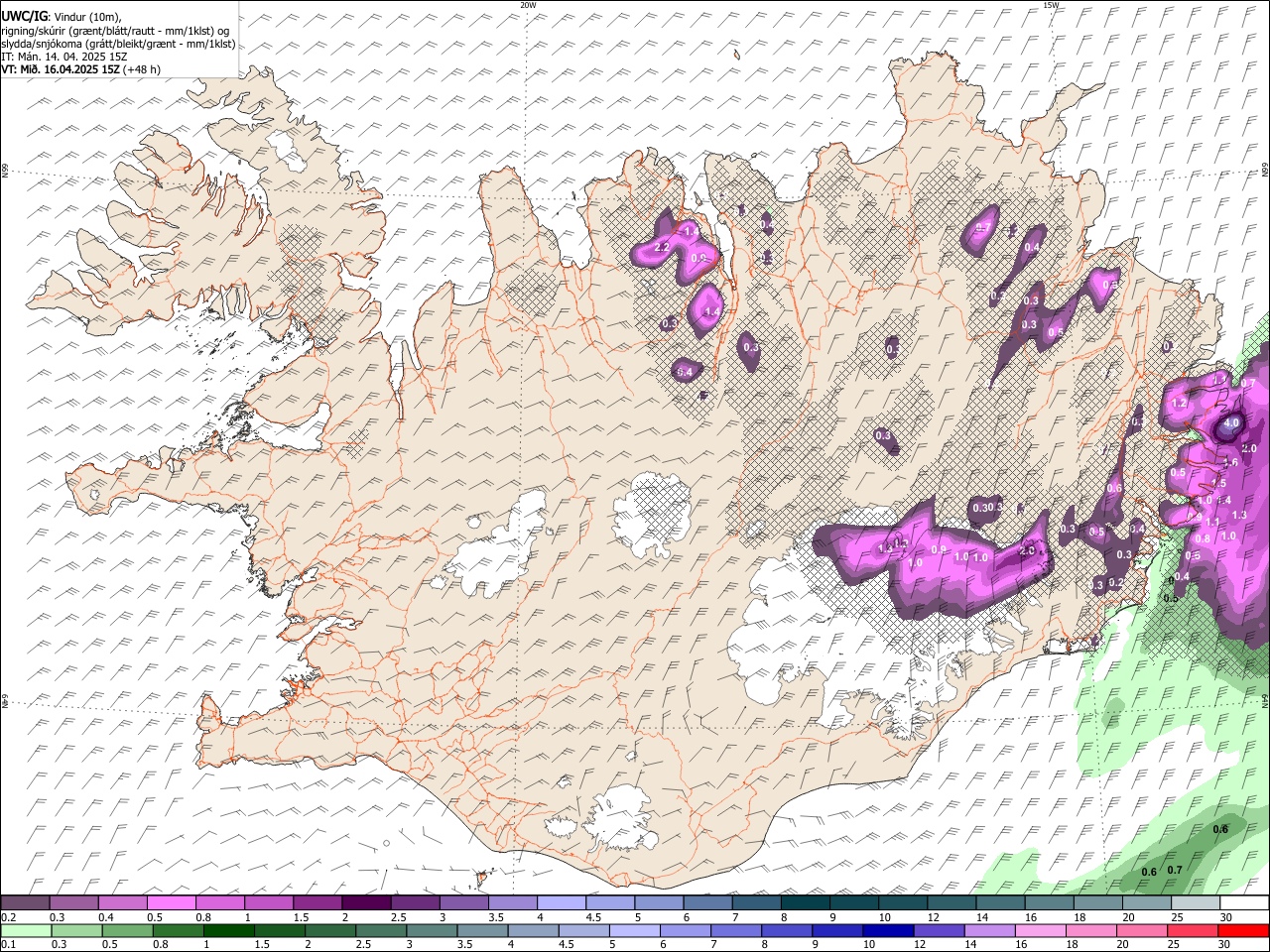Click the '4.0' precipitation value on the map

[x=1231, y=422]
